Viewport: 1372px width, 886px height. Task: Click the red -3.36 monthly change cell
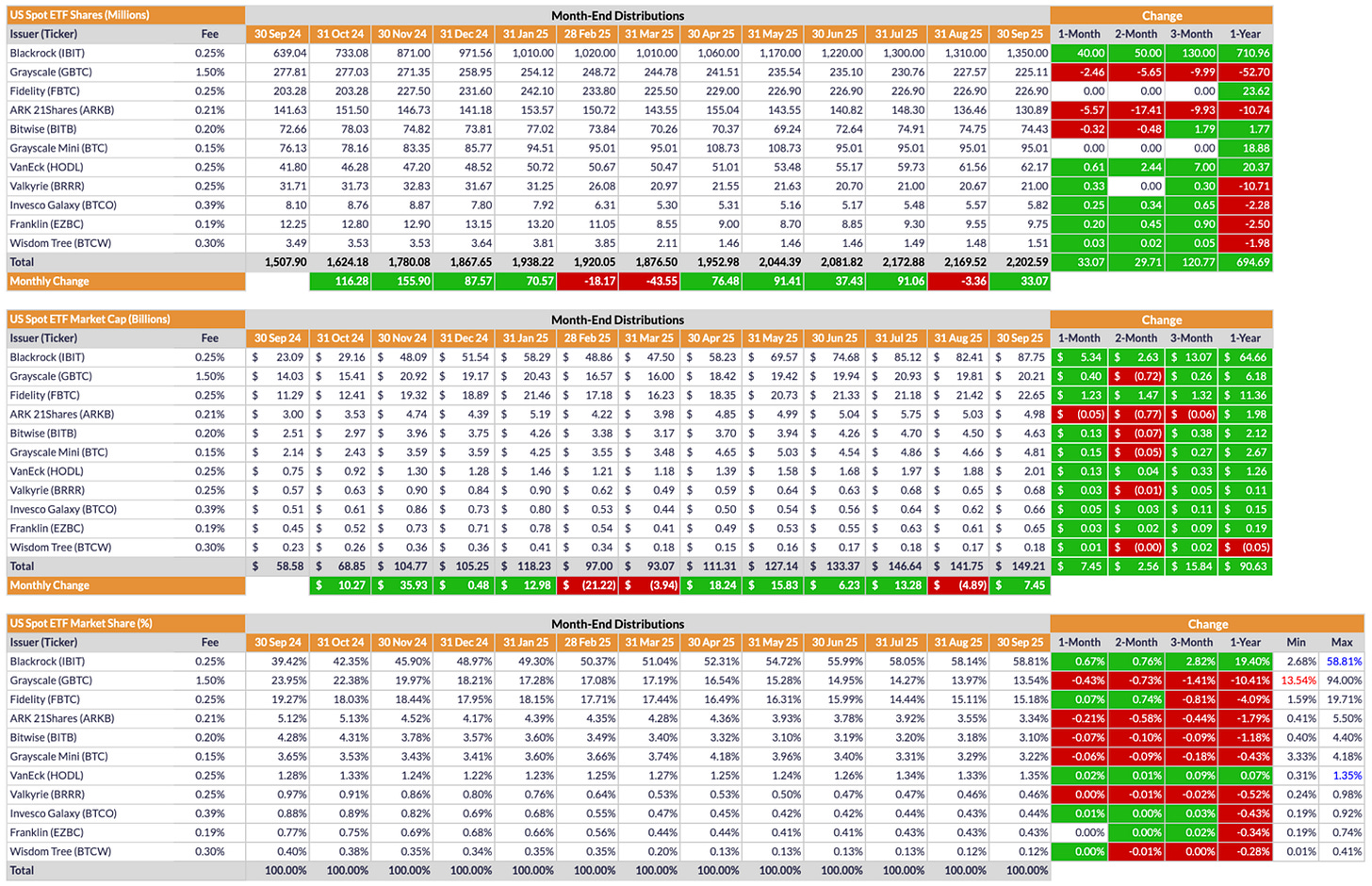click(x=958, y=281)
